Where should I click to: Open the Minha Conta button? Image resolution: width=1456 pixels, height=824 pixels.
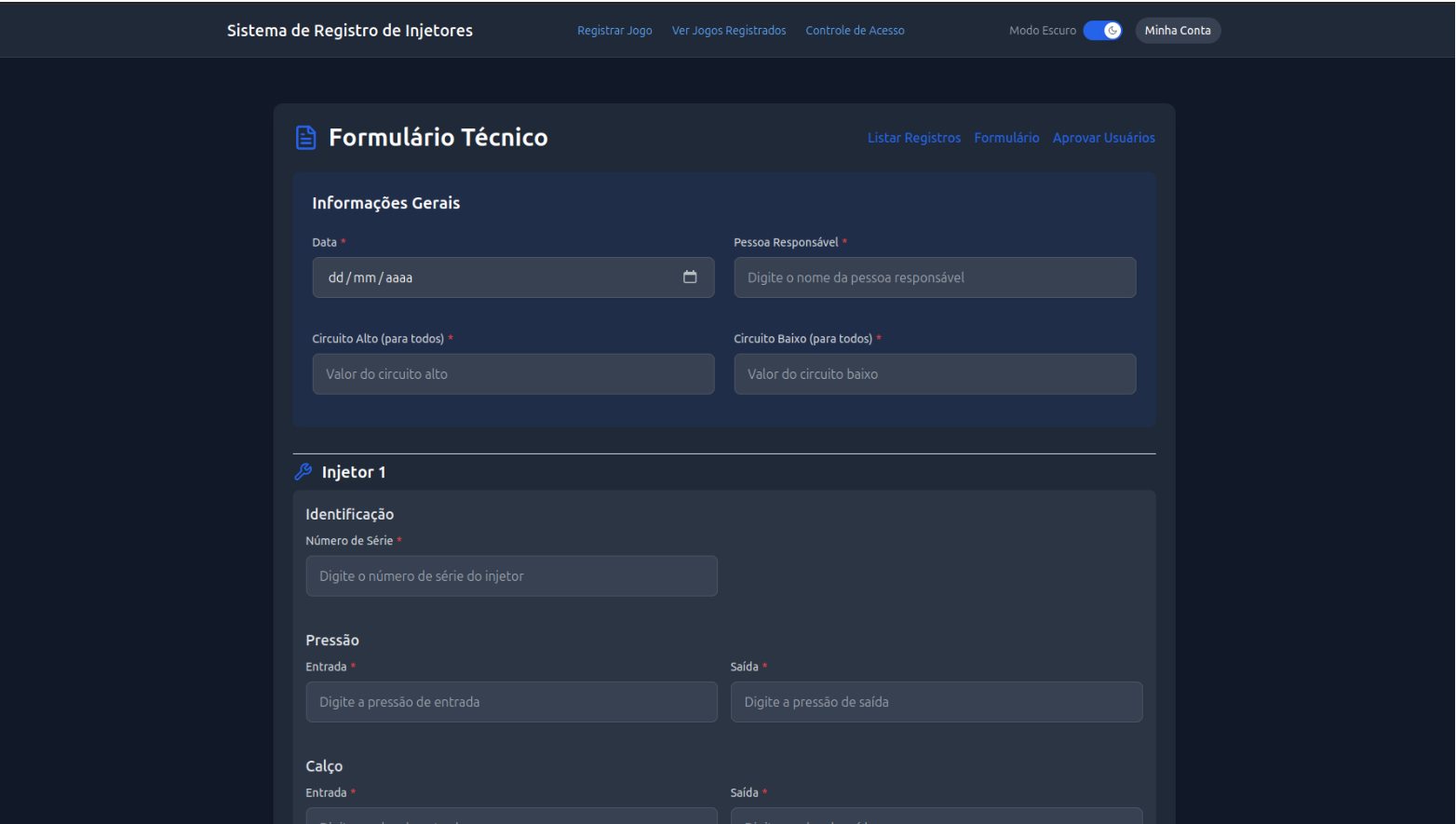[x=1178, y=31]
